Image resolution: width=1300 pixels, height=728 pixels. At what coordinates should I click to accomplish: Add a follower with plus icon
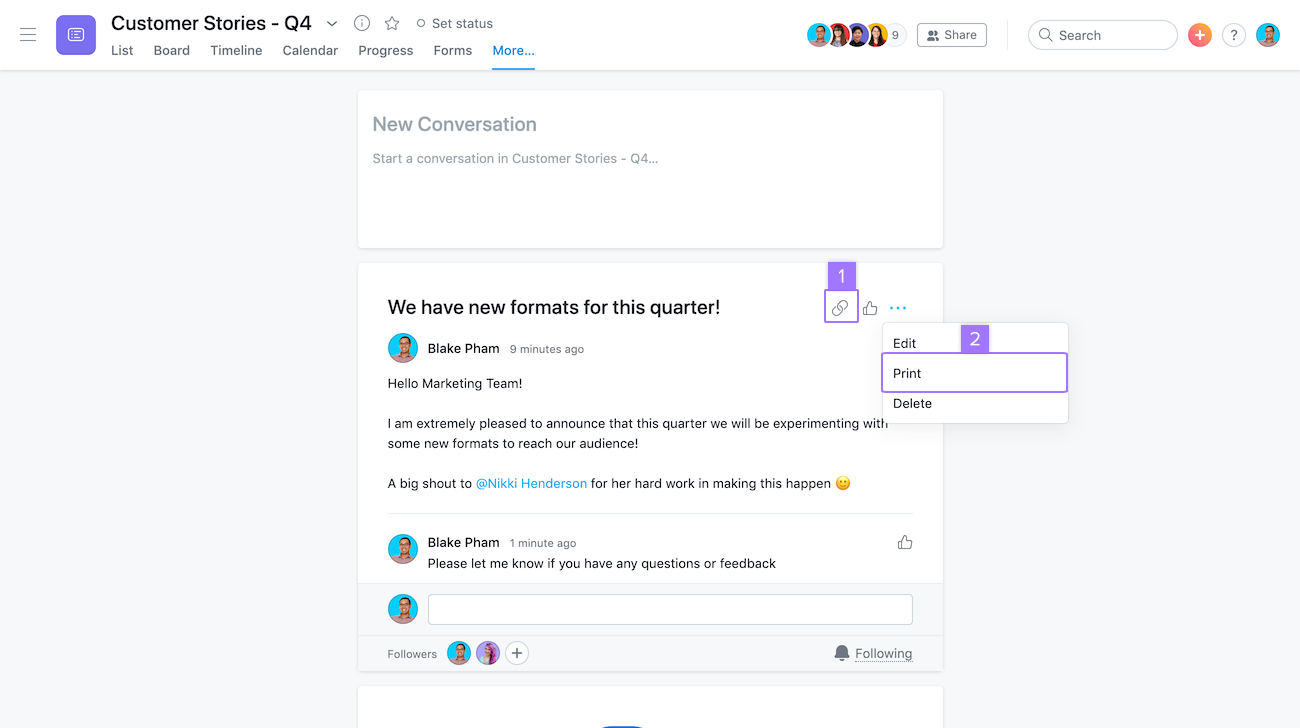516,653
